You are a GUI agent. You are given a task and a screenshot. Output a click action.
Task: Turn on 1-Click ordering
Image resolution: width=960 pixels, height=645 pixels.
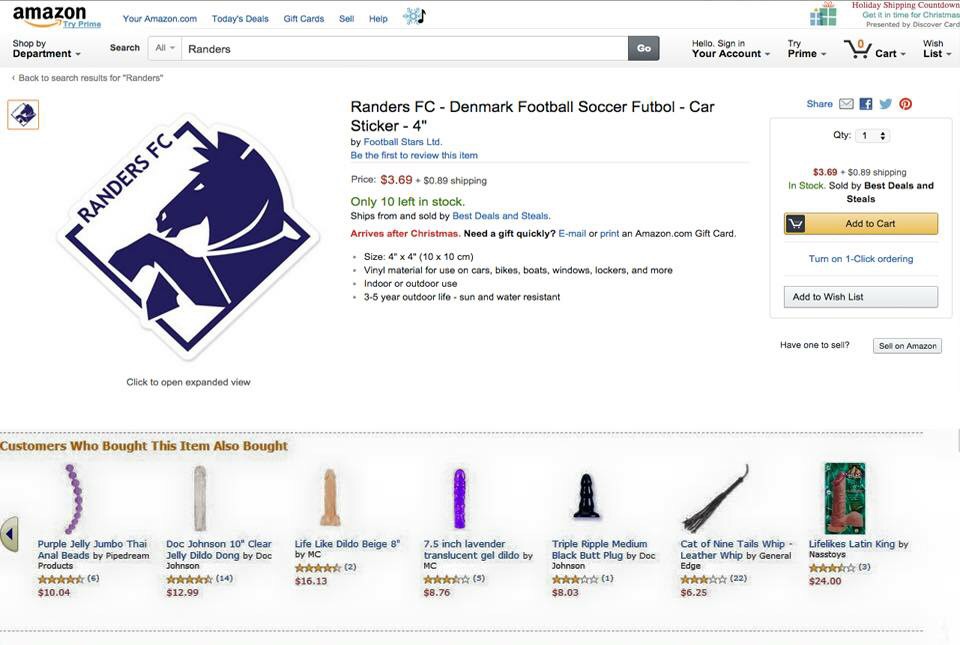click(860, 259)
